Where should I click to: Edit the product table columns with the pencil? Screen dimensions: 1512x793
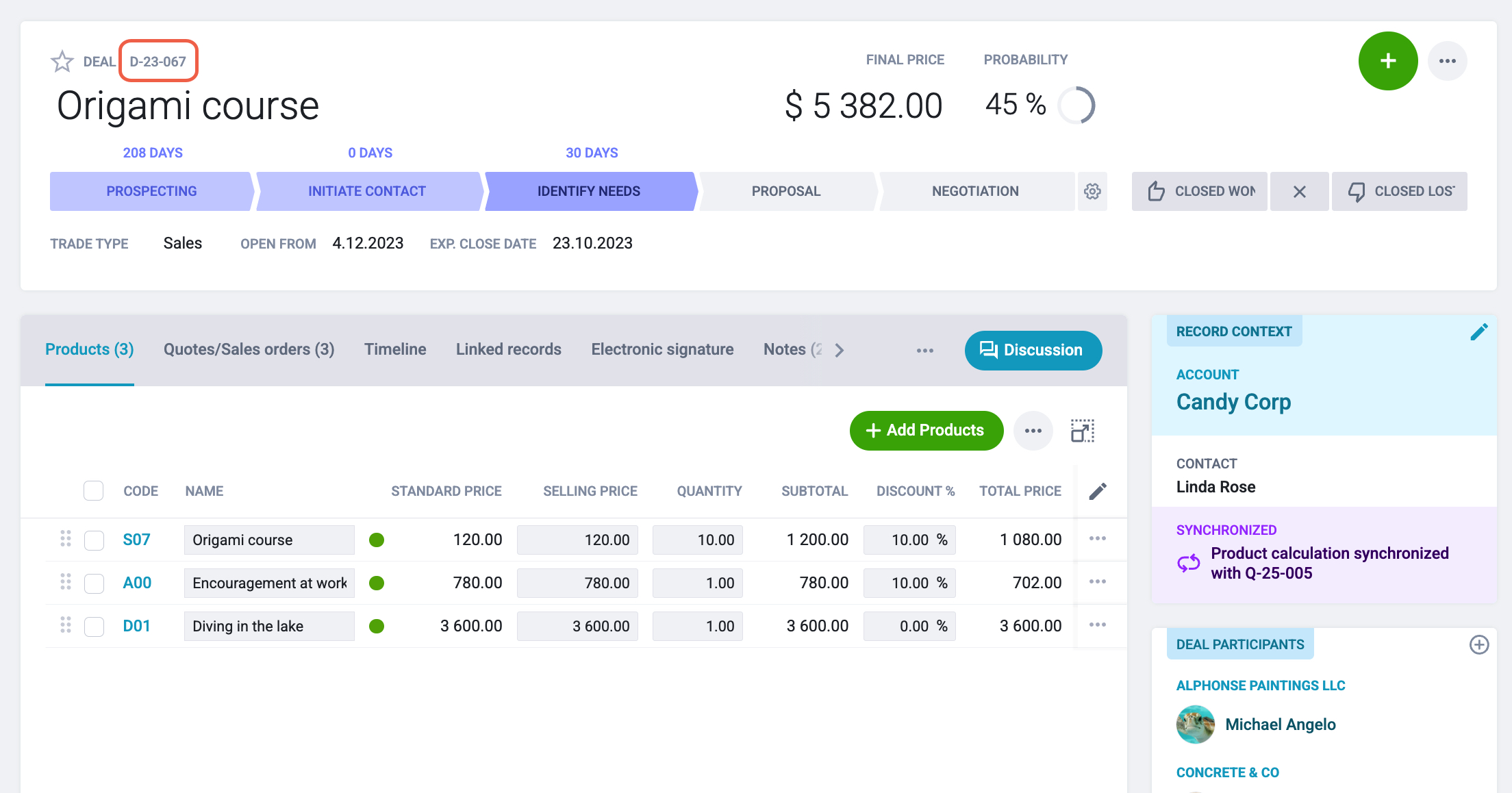tap(1098, 491)
